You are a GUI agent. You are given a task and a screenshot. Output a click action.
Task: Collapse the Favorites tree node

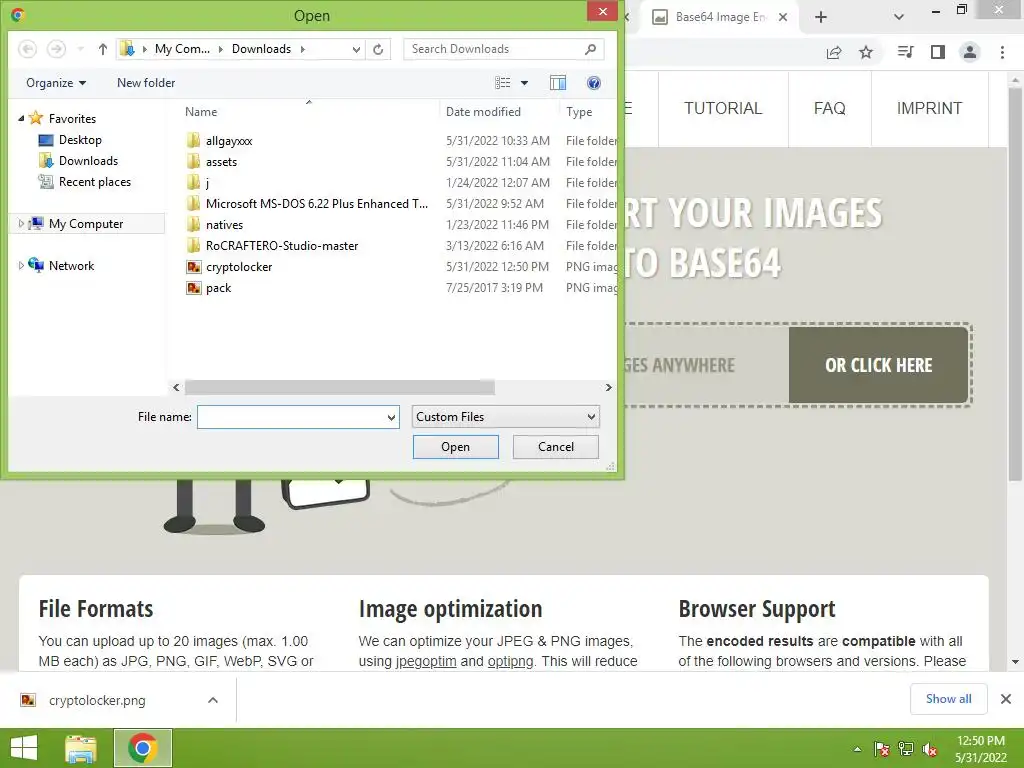click(x=22, y=119)
